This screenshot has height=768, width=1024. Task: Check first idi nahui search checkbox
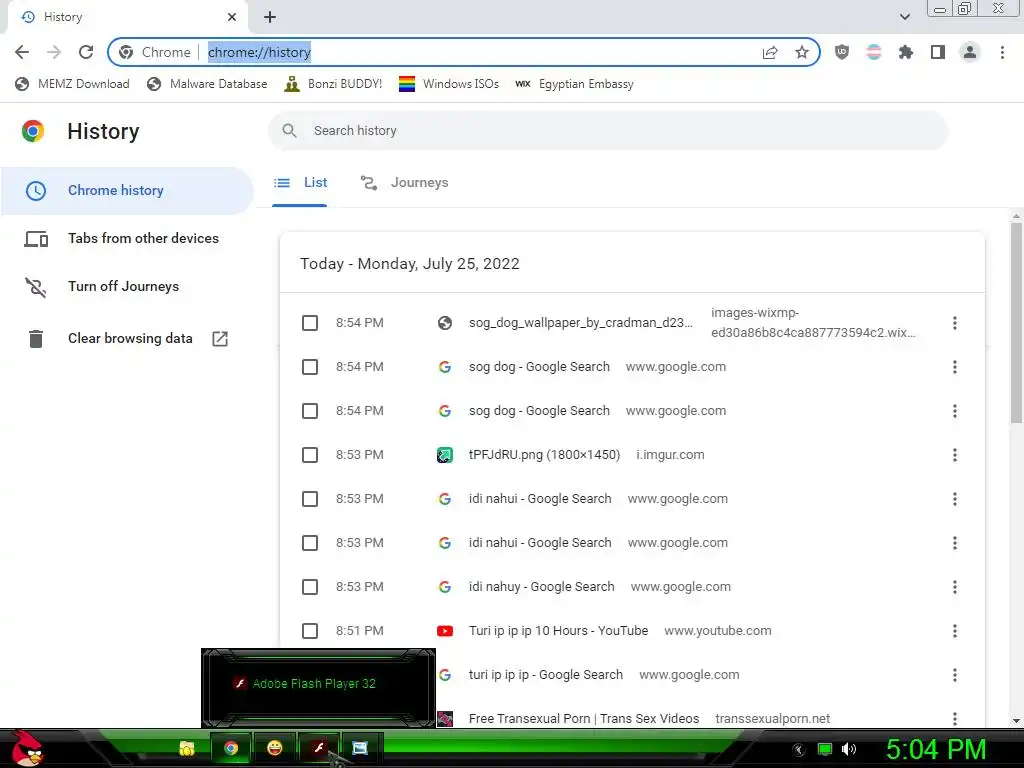point(310,499)
